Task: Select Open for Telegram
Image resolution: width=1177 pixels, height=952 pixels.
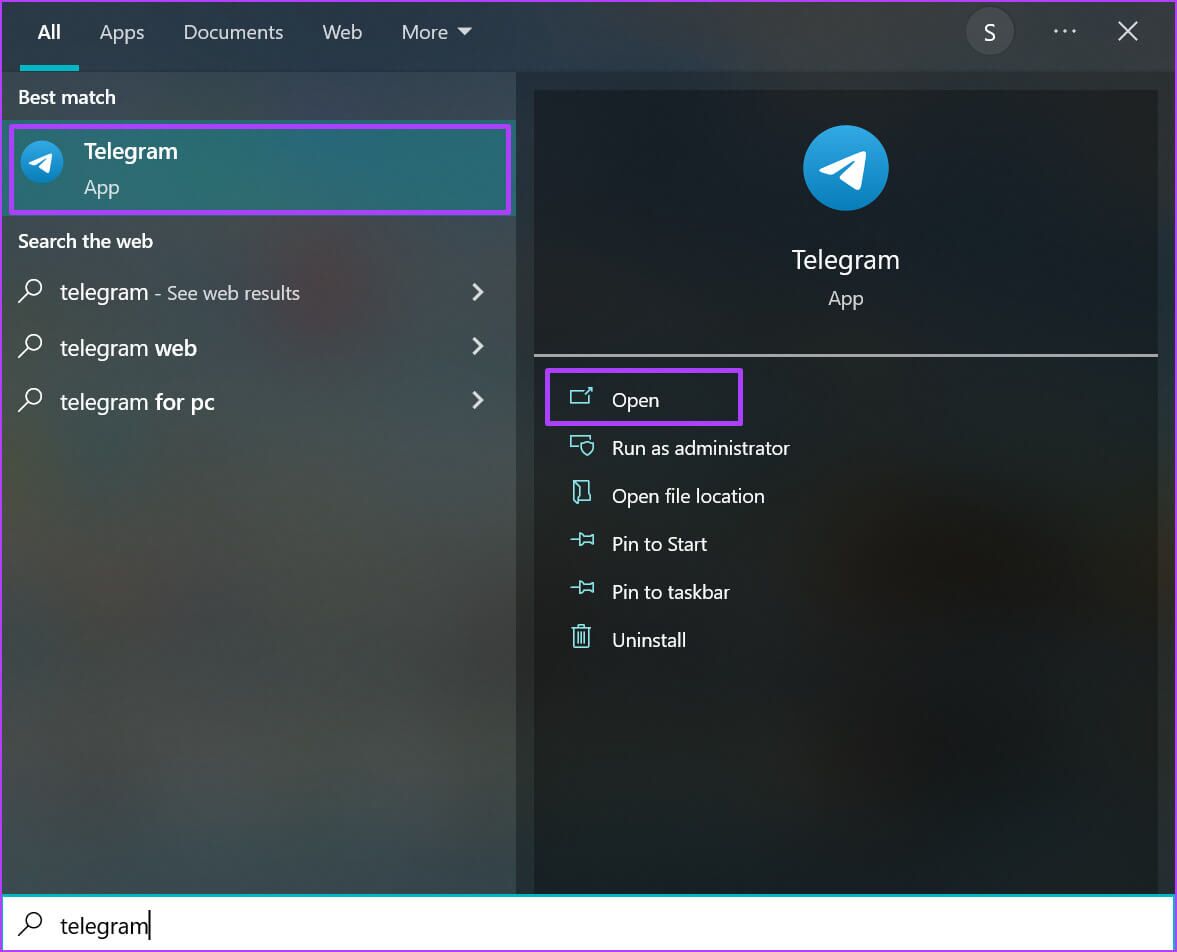Action: (644, 397)
